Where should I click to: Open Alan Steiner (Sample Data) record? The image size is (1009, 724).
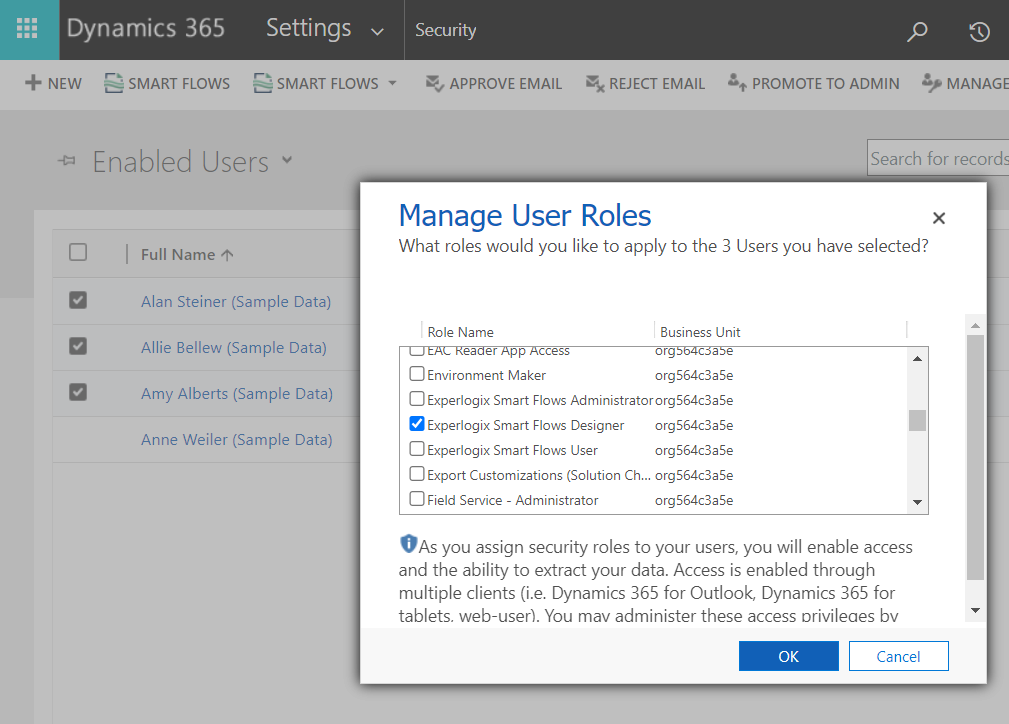tap(236, 301)
